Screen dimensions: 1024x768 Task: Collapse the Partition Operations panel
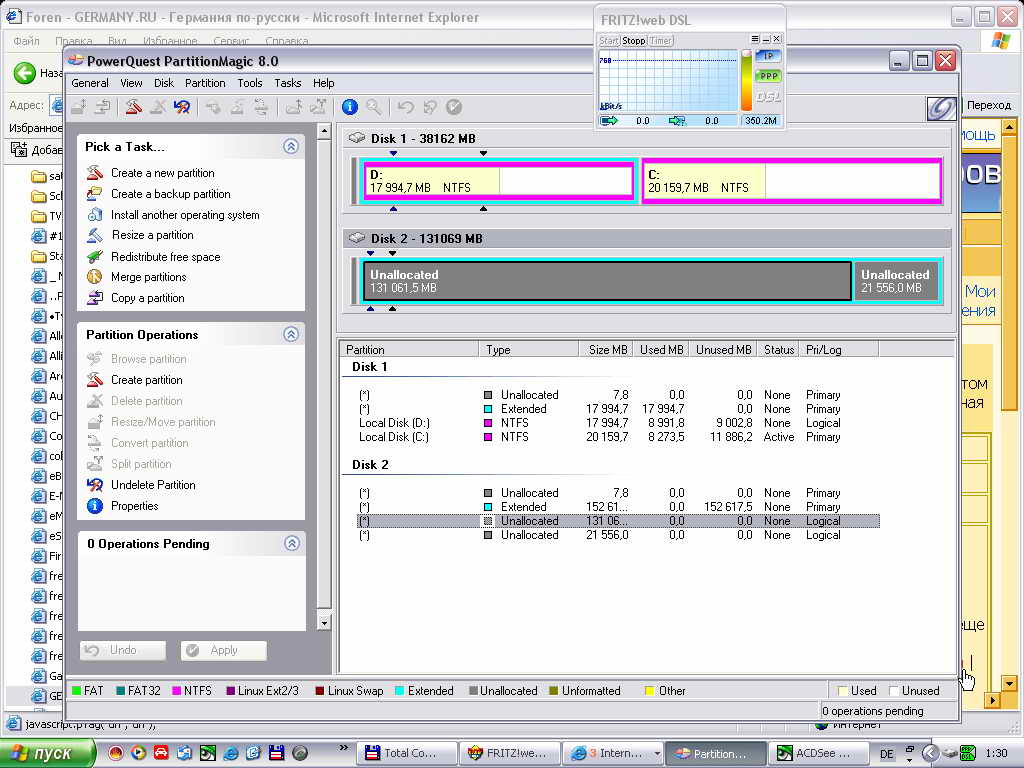pos(291,334)
